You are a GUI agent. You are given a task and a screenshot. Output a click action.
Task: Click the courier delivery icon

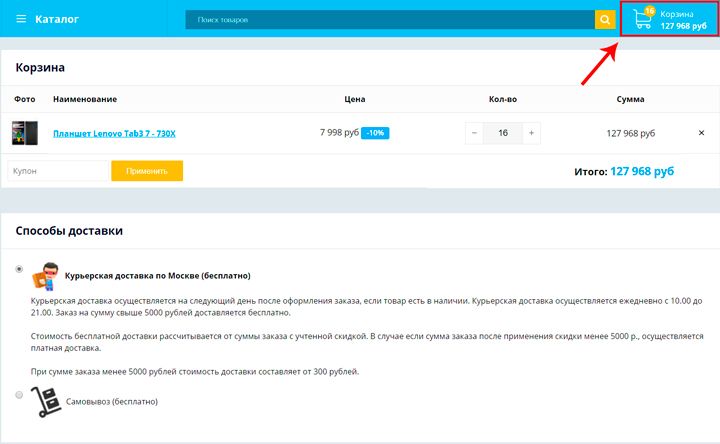tap(46, 275)
